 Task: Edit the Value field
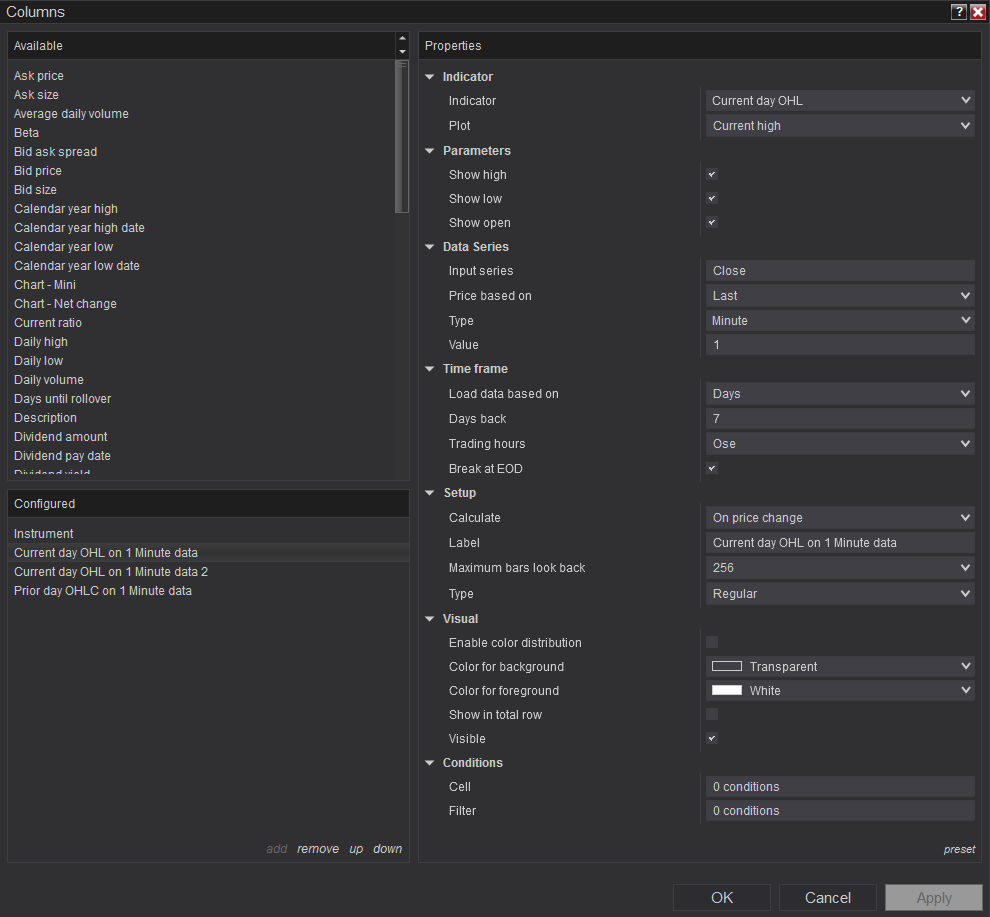tap(840, 345)
